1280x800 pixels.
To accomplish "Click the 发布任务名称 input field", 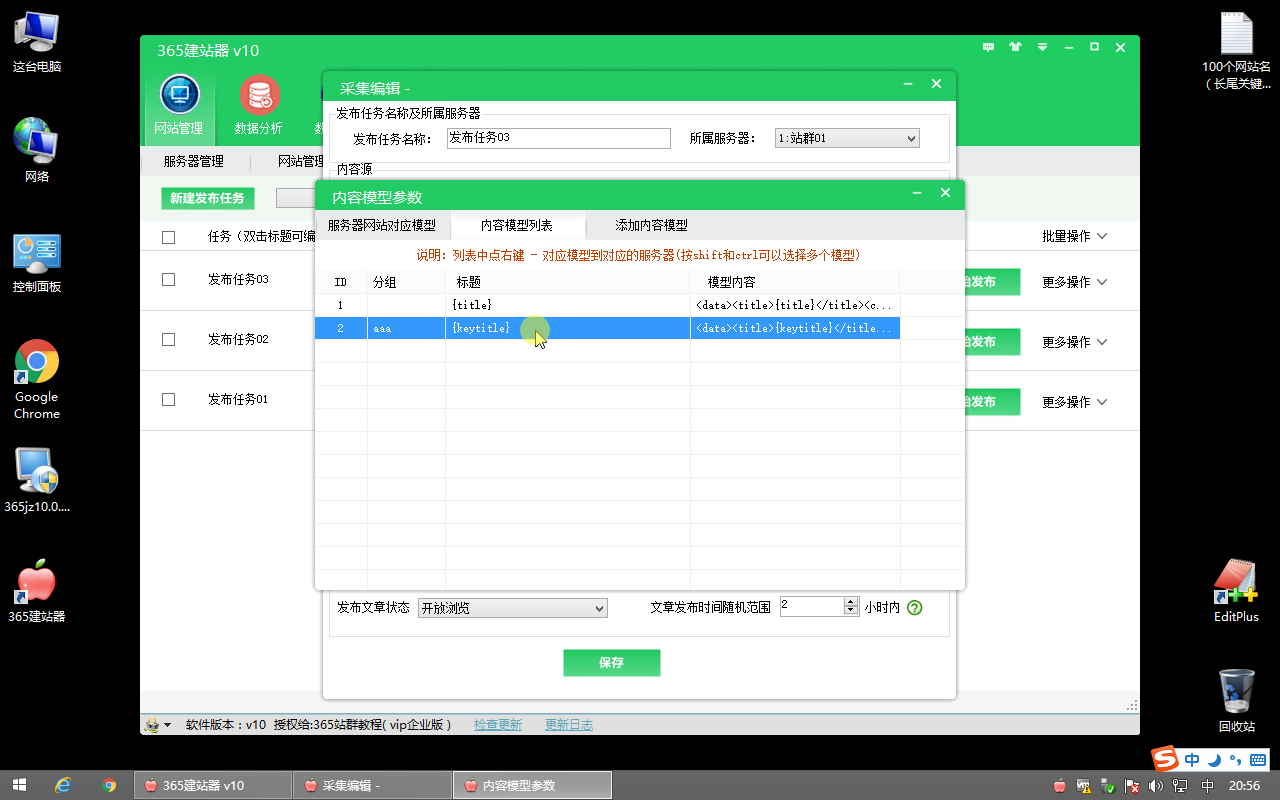I will (x=558, y=138).
